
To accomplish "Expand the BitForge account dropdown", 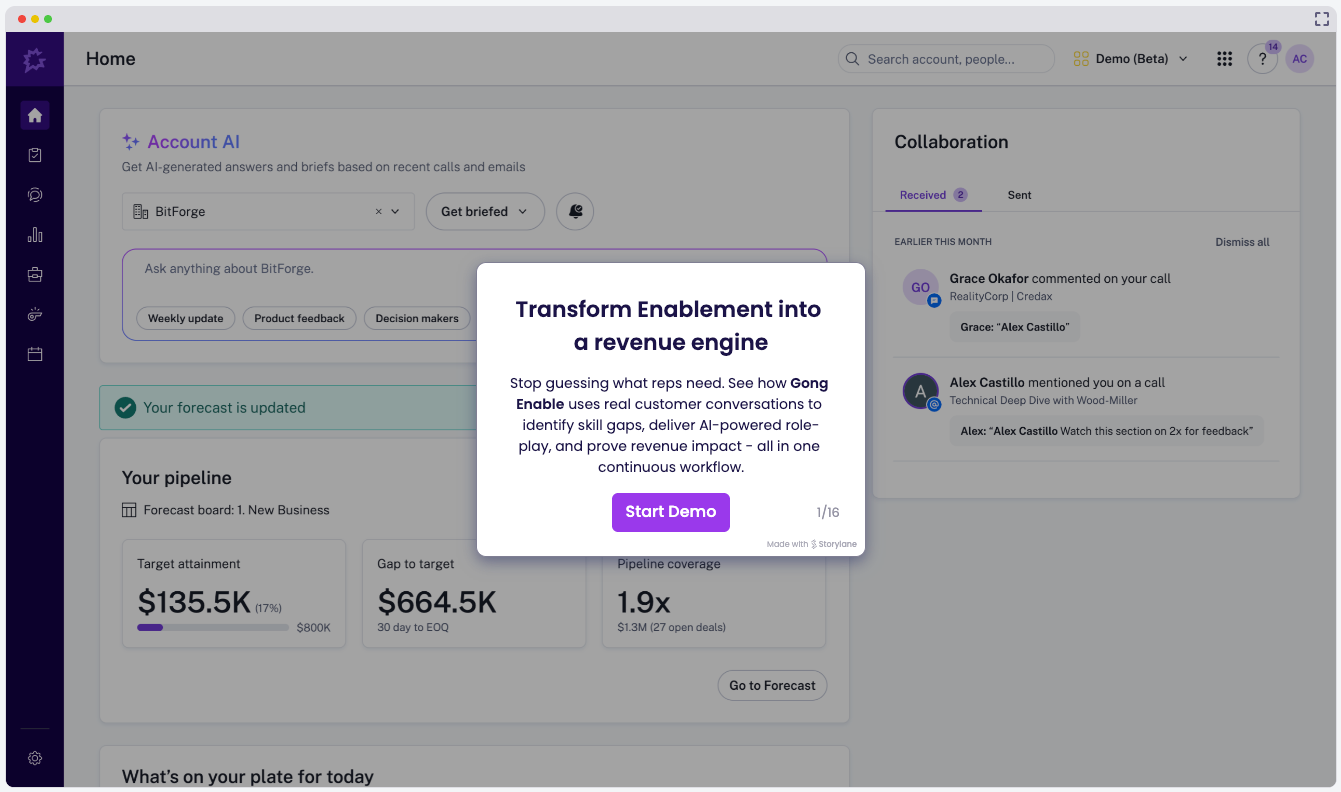I will (x=395, y=212).
